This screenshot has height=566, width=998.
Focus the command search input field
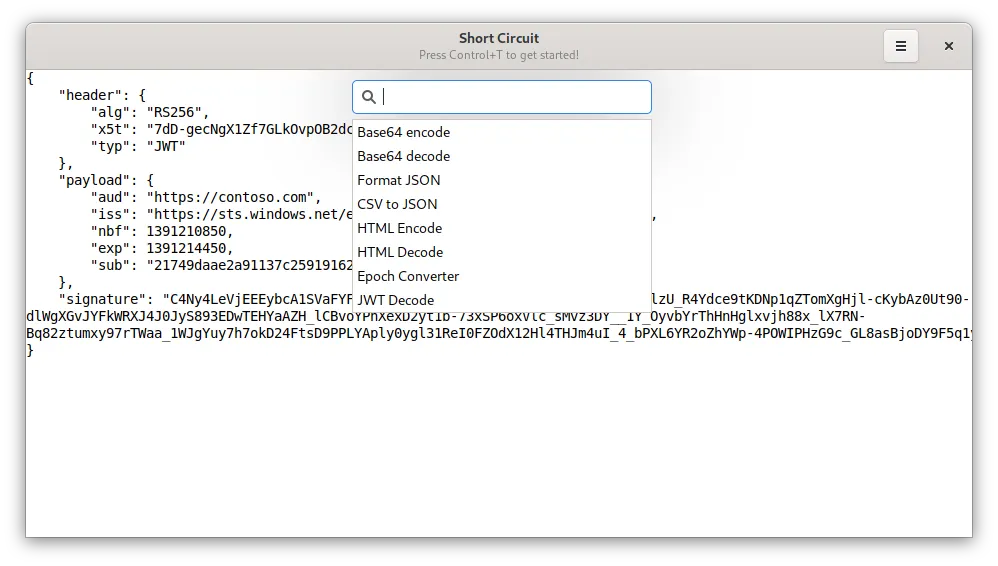pyautogui.click(x=502, y=97)
